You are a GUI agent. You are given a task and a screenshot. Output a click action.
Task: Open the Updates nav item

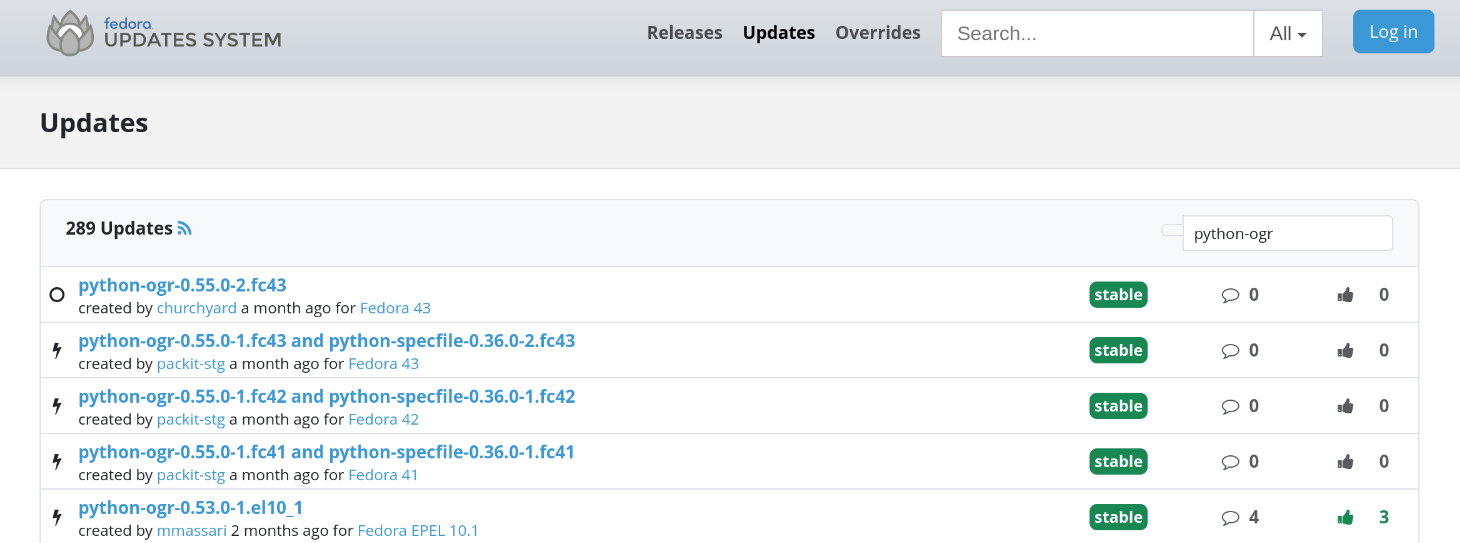(779, 33)
